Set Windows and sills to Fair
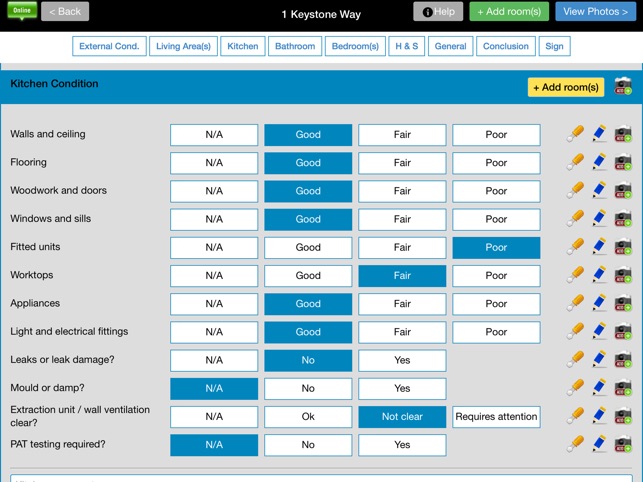 point(402,219)
